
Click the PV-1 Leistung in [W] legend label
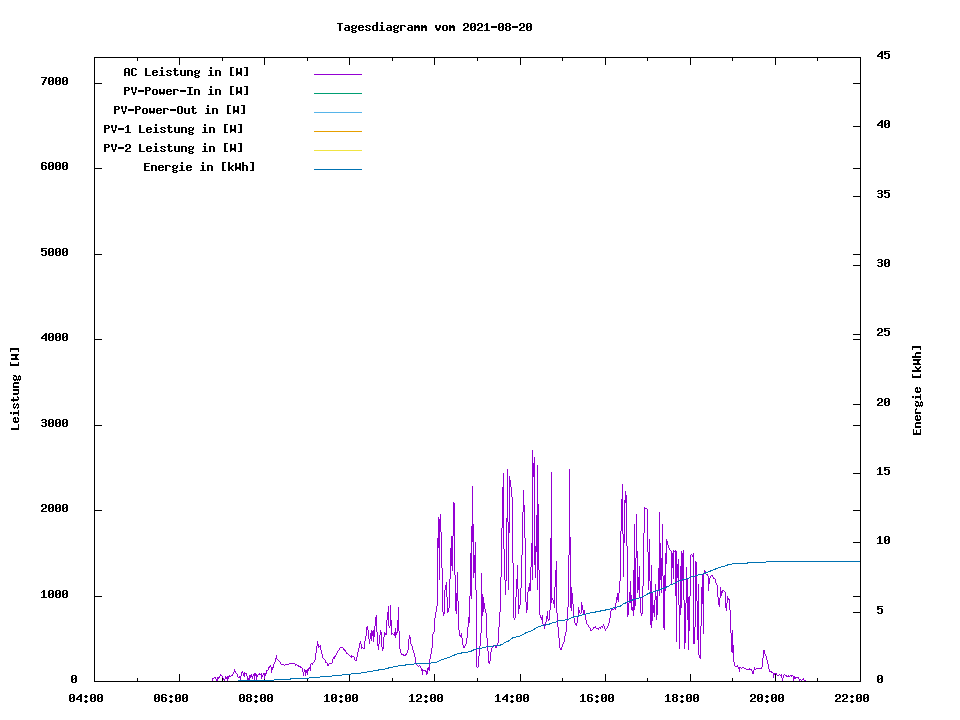pos(174,129)
